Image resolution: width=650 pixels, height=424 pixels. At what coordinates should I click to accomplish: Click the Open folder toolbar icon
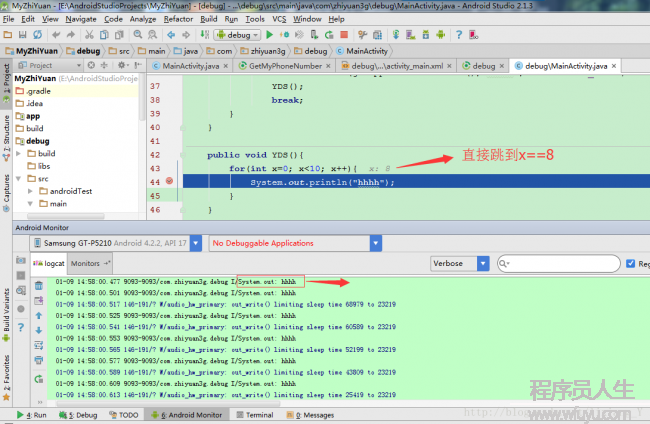8,35
